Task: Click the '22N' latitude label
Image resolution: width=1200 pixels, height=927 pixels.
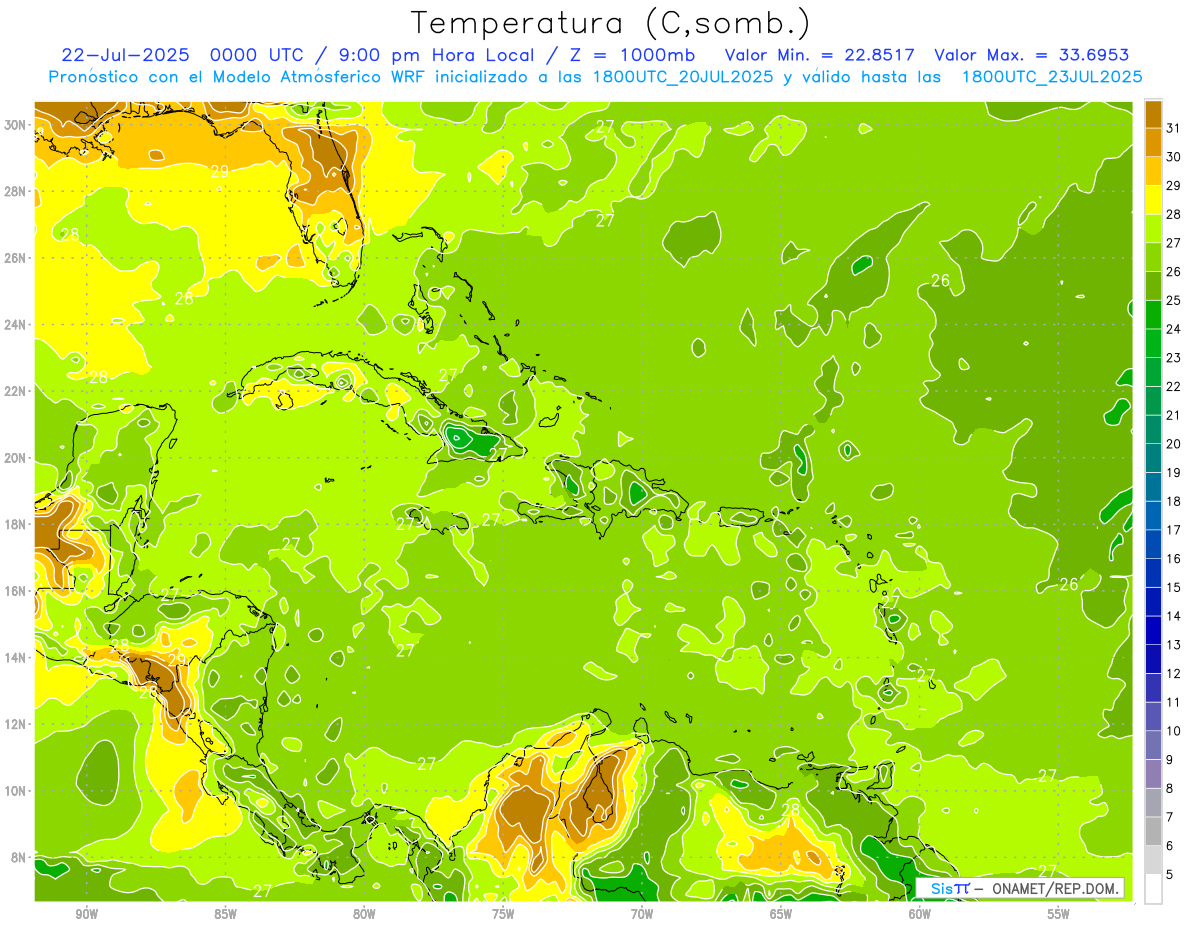Action: [x=15, y=391]
